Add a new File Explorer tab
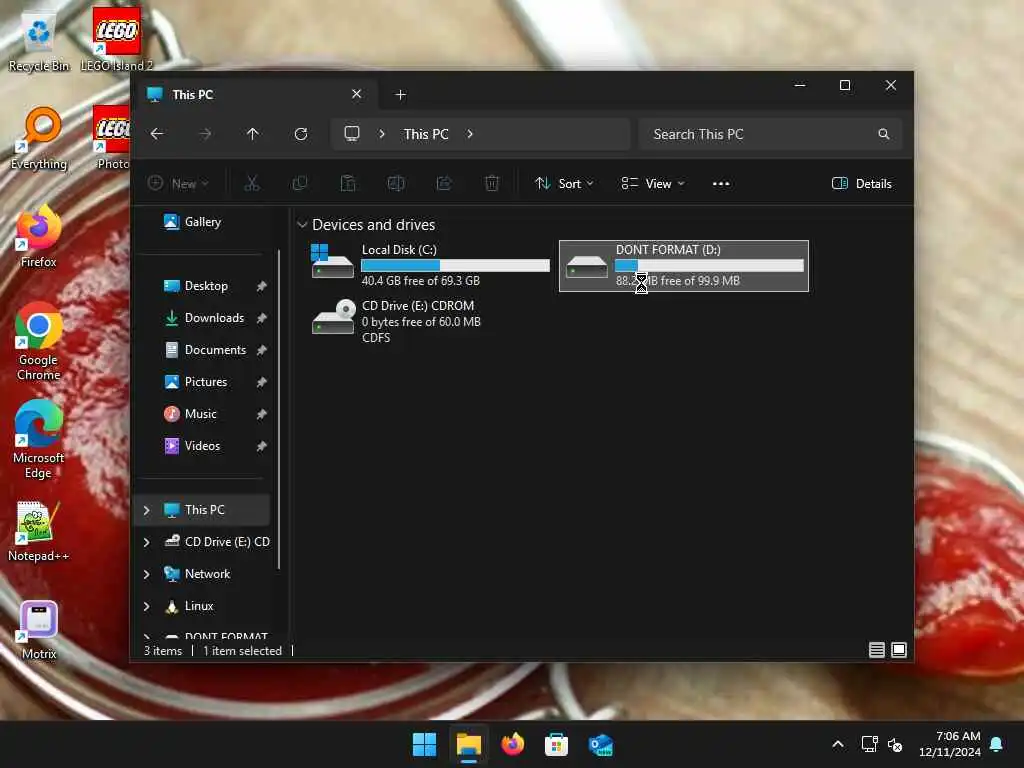Image resolution: width=1024 pixels, height=768 pixels. 401,95
